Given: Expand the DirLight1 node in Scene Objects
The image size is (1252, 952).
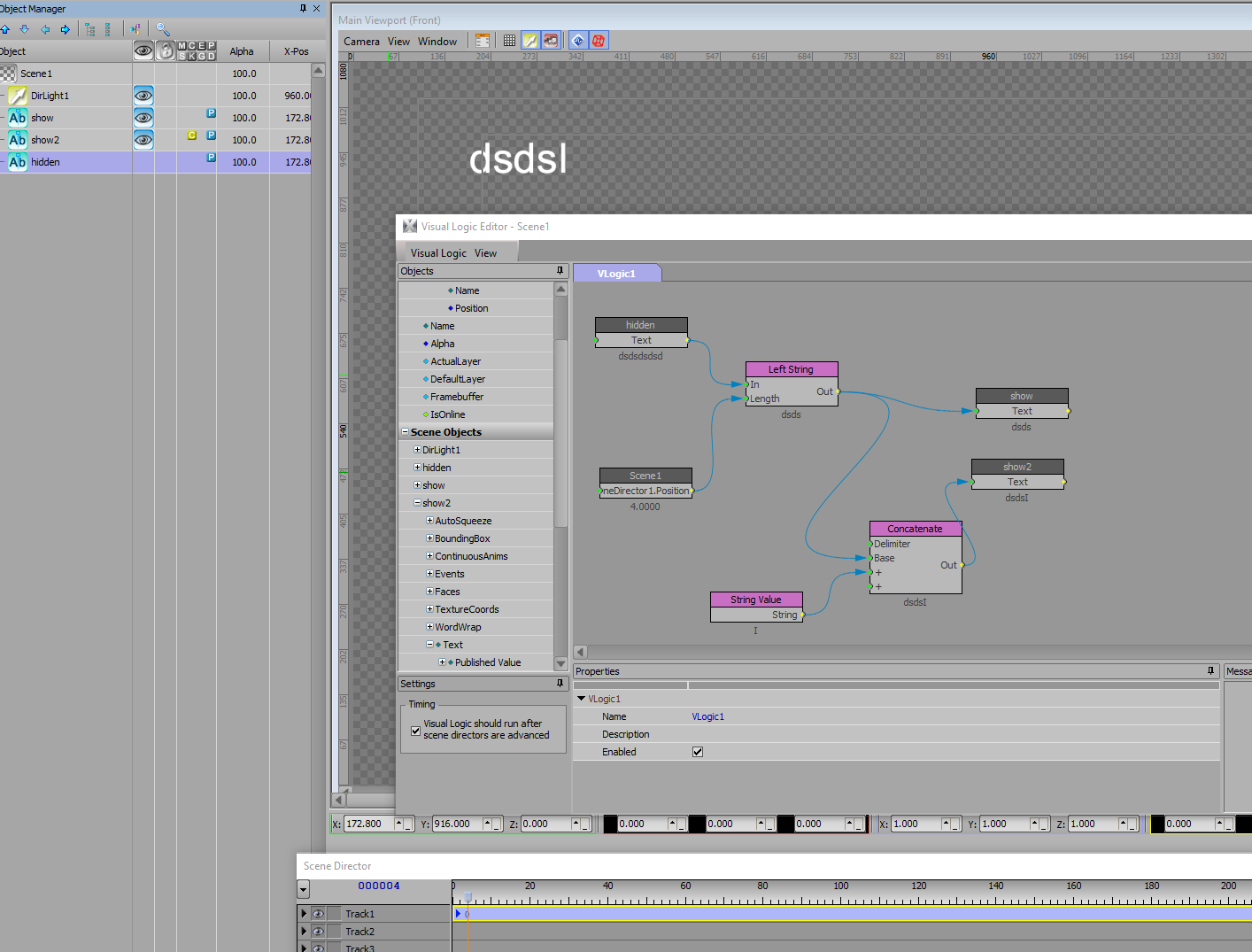Looking at the screenshot, I should [417, 450].
